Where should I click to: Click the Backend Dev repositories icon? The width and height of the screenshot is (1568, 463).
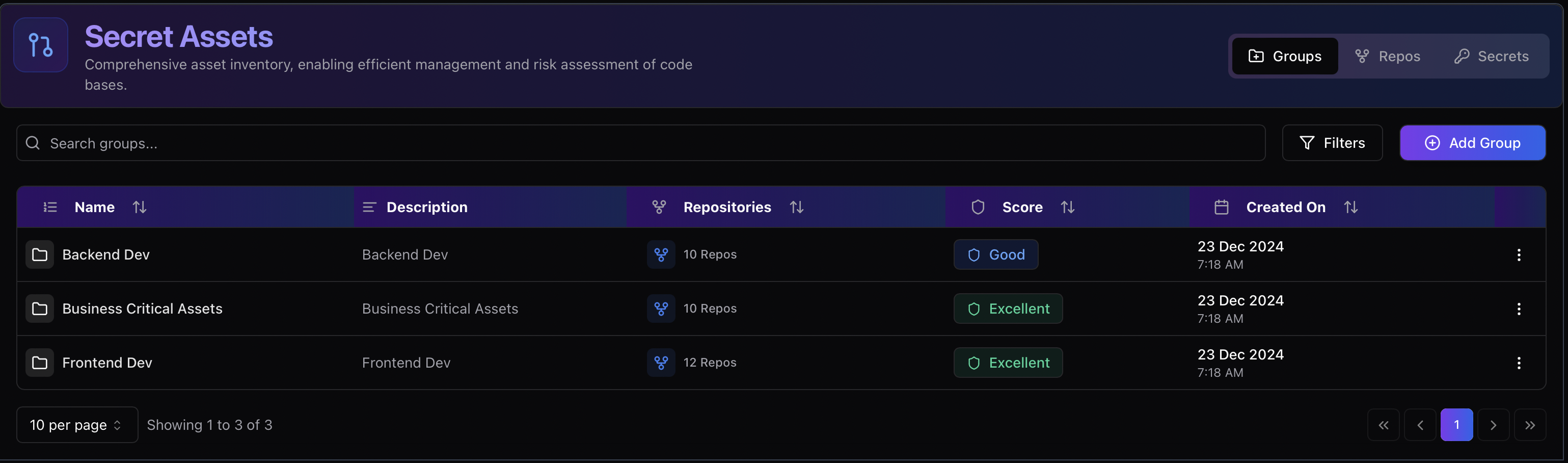(660, 254)
